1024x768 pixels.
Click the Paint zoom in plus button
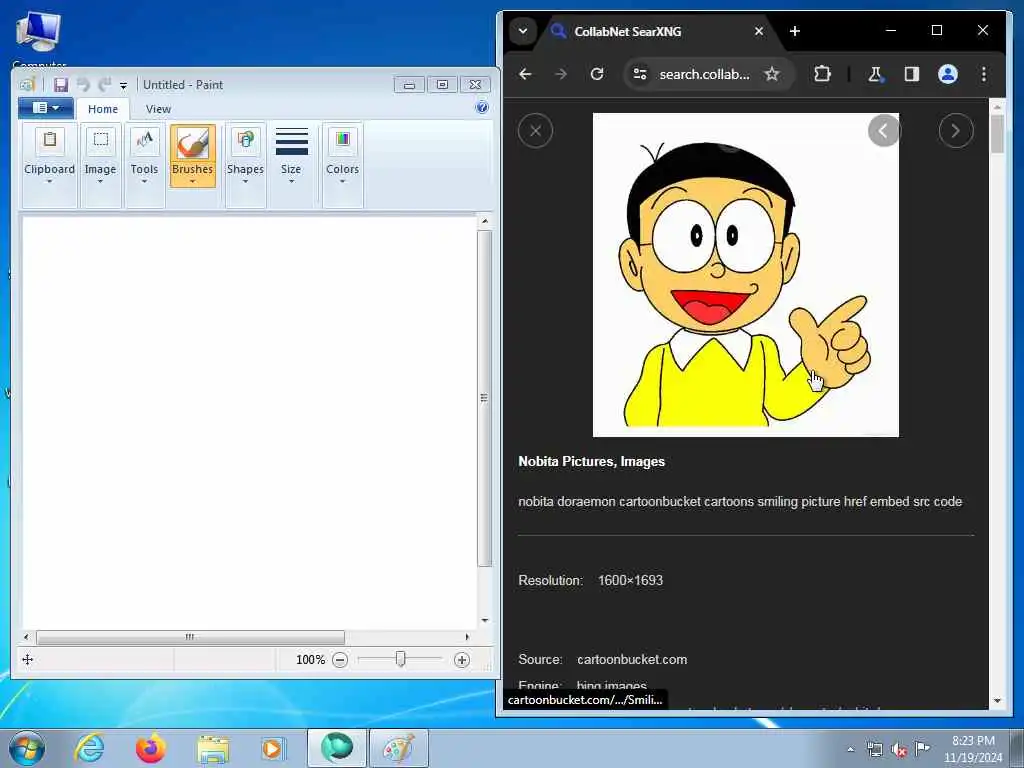[462, 660]
